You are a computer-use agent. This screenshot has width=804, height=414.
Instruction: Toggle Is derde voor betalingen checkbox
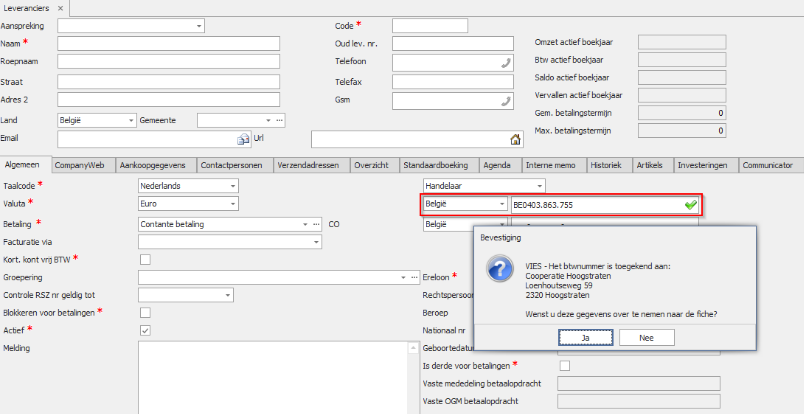coord(565,366)
